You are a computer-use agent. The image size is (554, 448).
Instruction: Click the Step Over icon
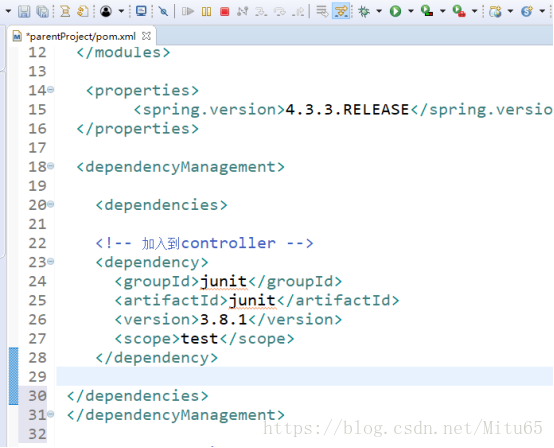click(279, 11)
